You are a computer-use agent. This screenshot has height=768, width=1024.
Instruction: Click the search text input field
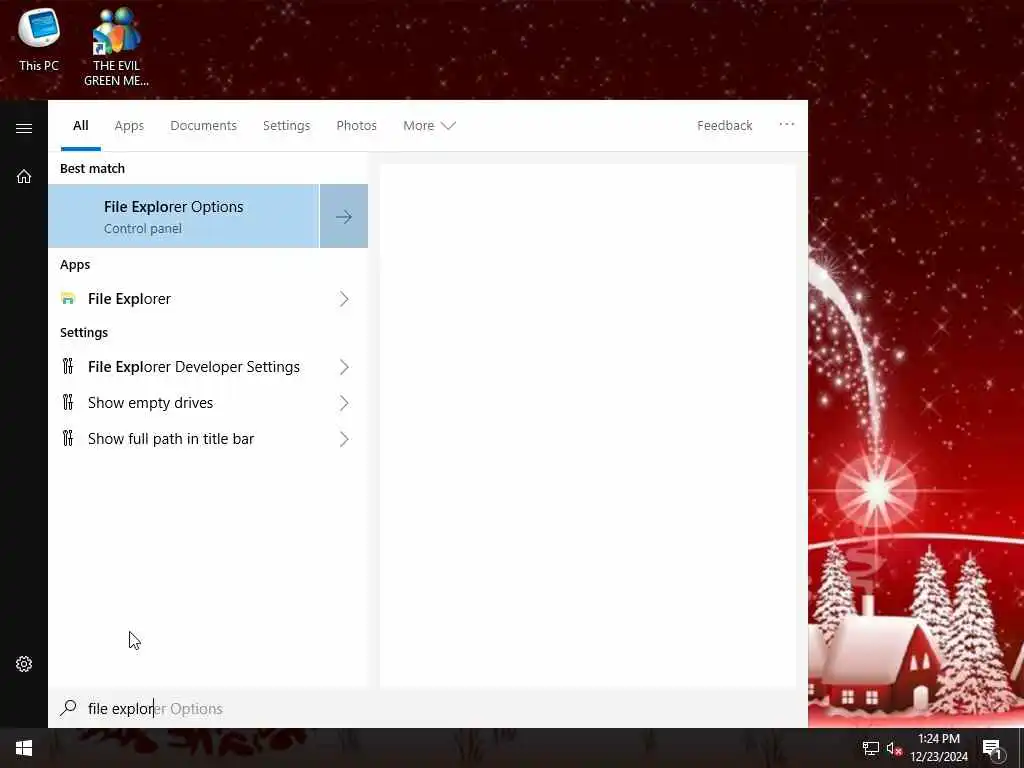pyautogui.click(x=428, y=708)
